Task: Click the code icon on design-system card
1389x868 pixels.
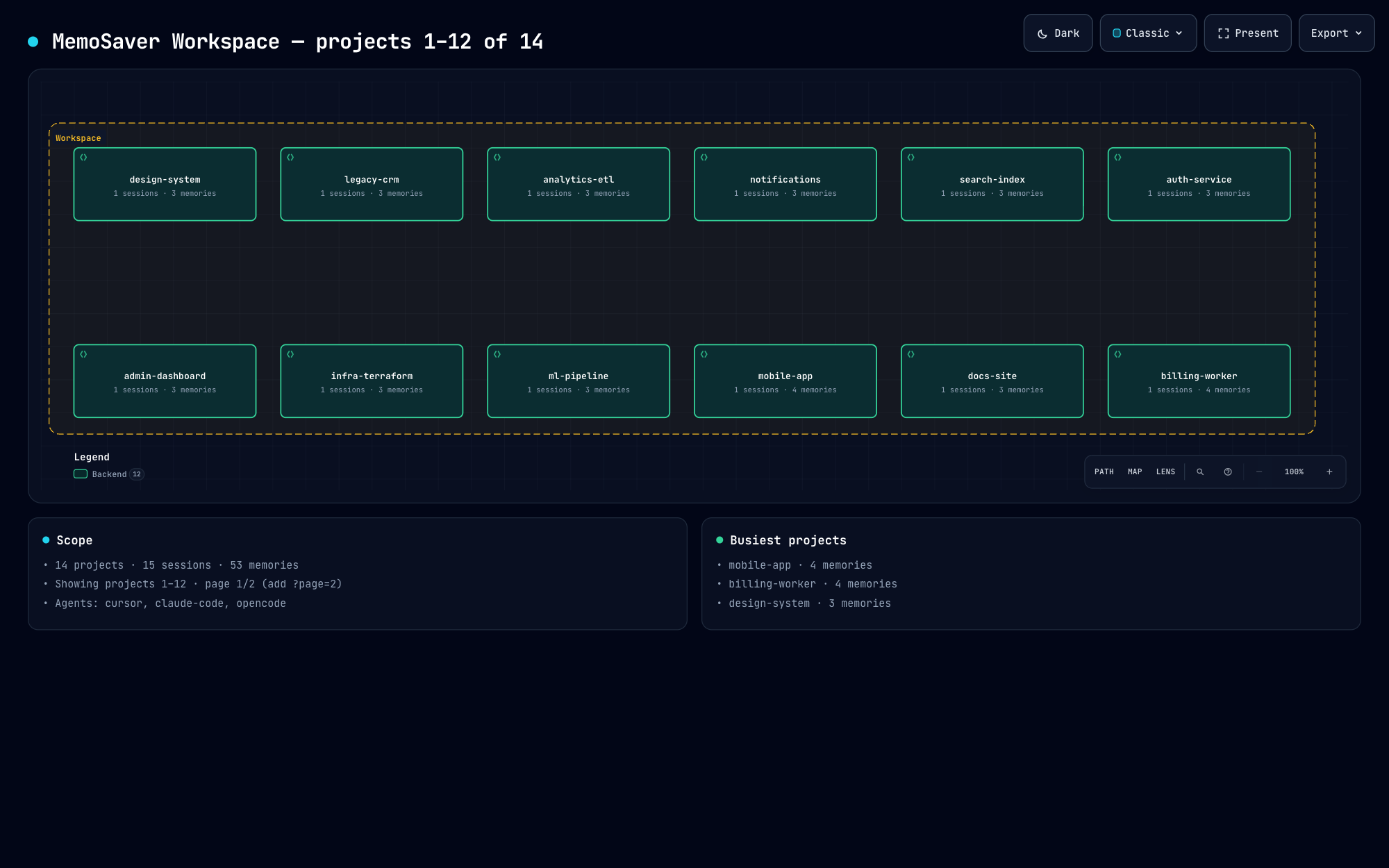Action: pyautogui.click(x=83, y=158)
